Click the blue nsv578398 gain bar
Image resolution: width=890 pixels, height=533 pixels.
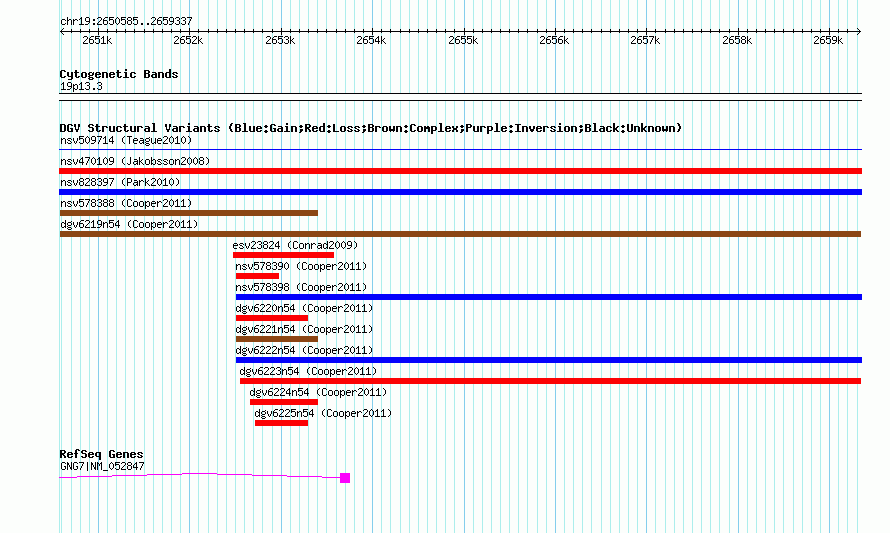pyautogui.click(x=549, y=297)
